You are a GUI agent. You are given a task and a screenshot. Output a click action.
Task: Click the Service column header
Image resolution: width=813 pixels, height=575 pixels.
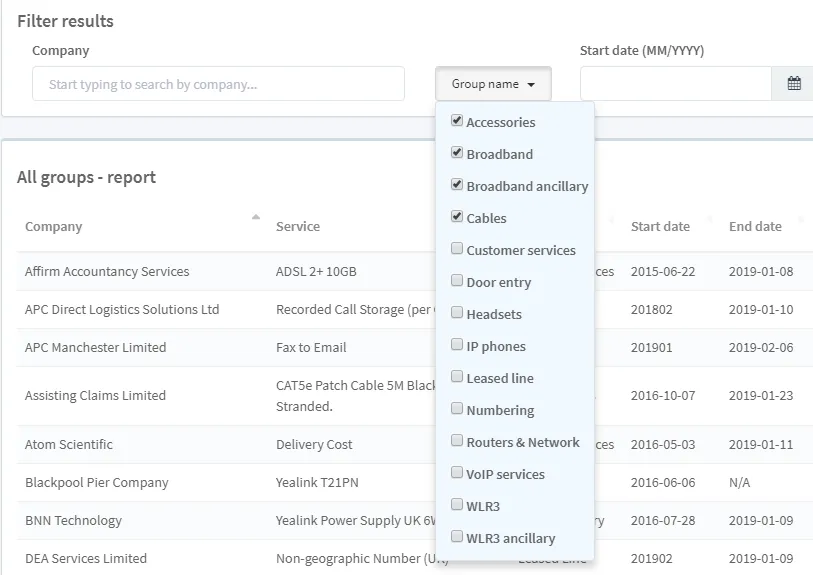[x=298, y=227]
